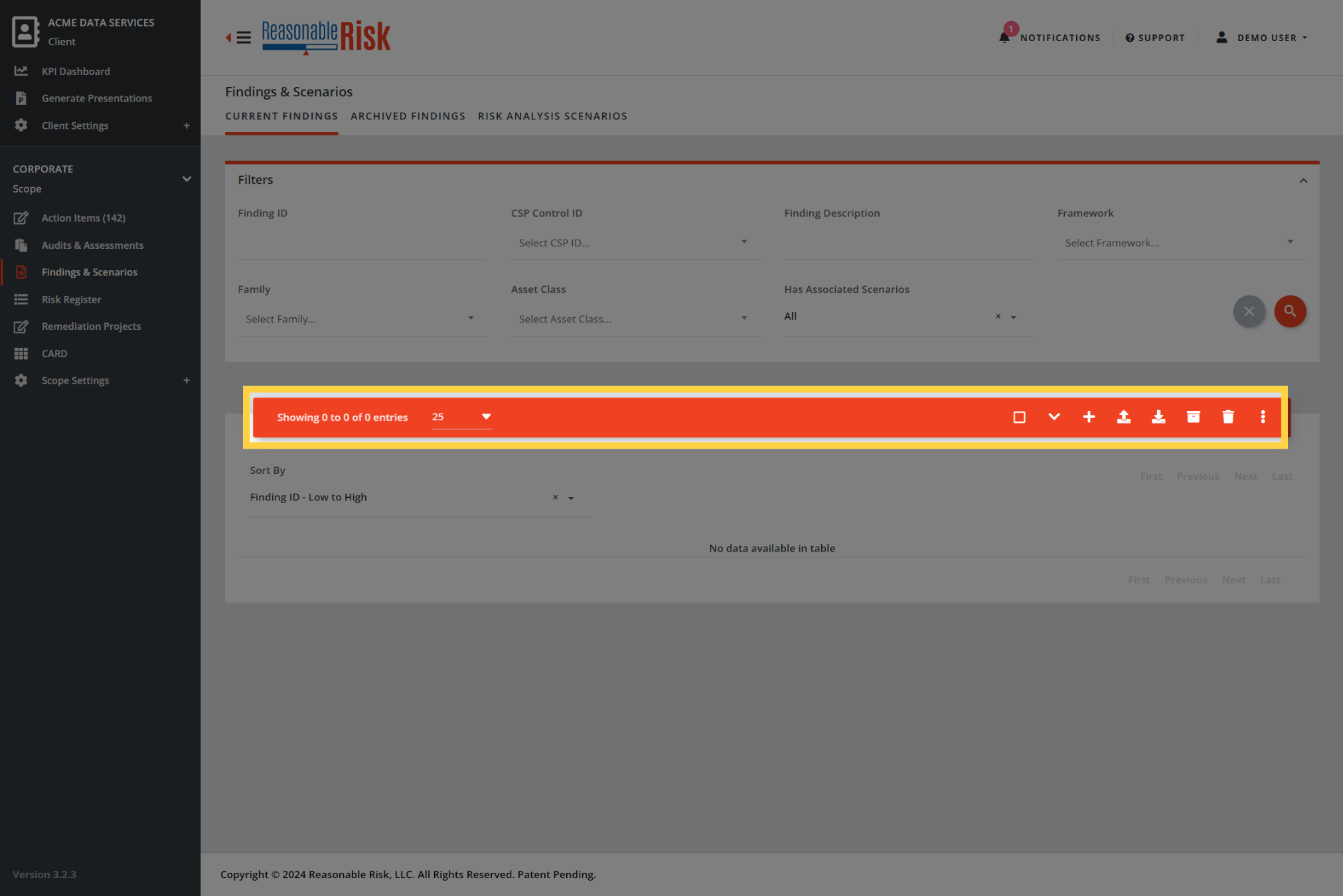Open Scope Settings in sidebar

click(x=75, y=380)
